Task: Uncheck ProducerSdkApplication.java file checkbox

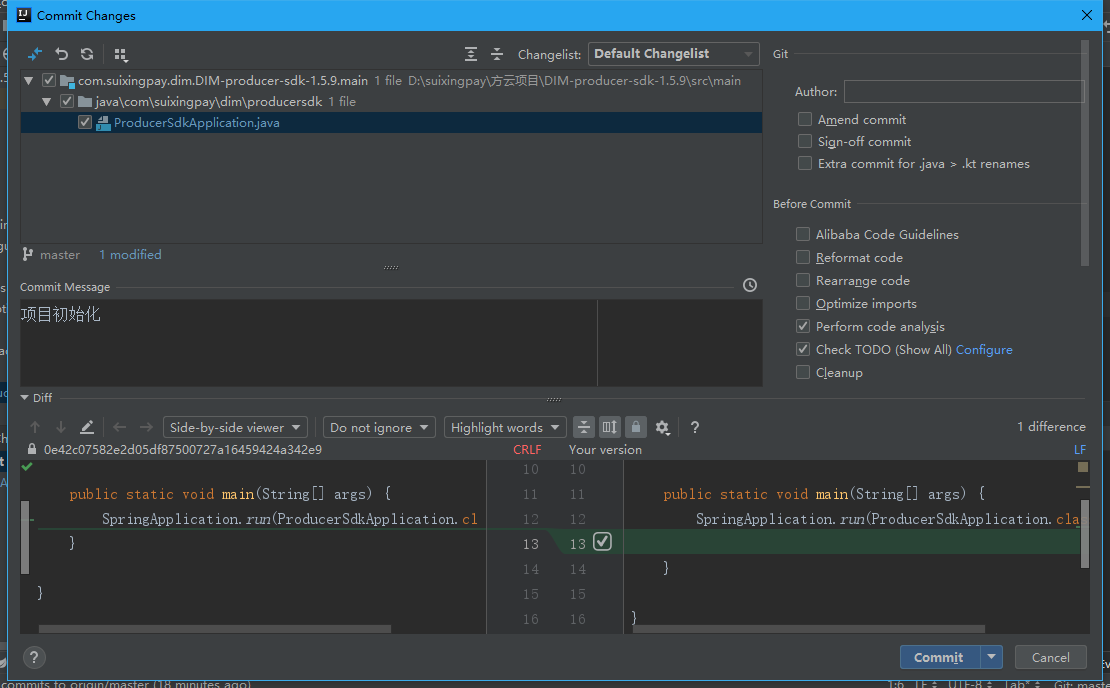Action: [x=85, y=123]
